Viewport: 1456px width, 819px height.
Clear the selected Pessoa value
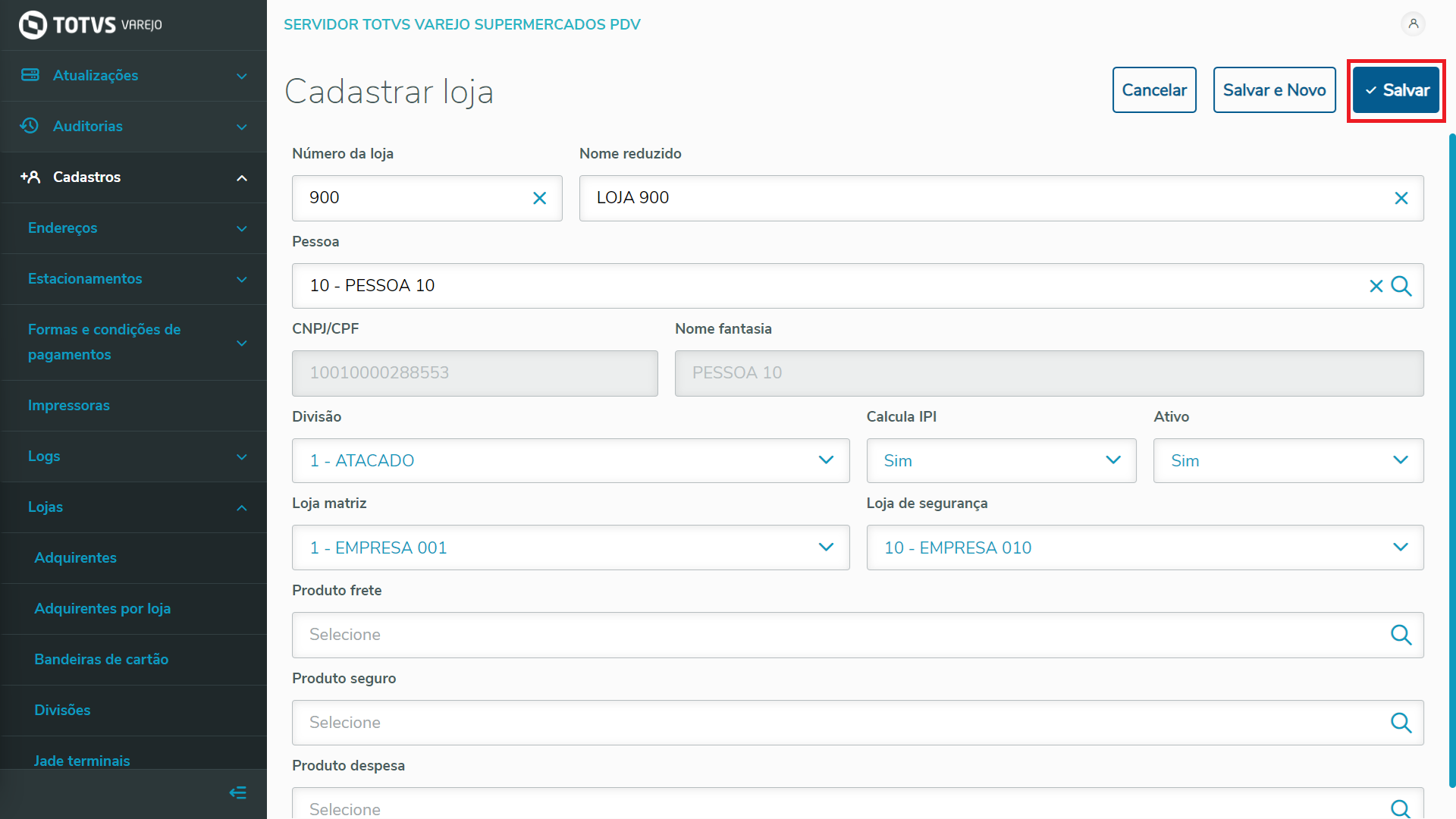click(1376, 286)
